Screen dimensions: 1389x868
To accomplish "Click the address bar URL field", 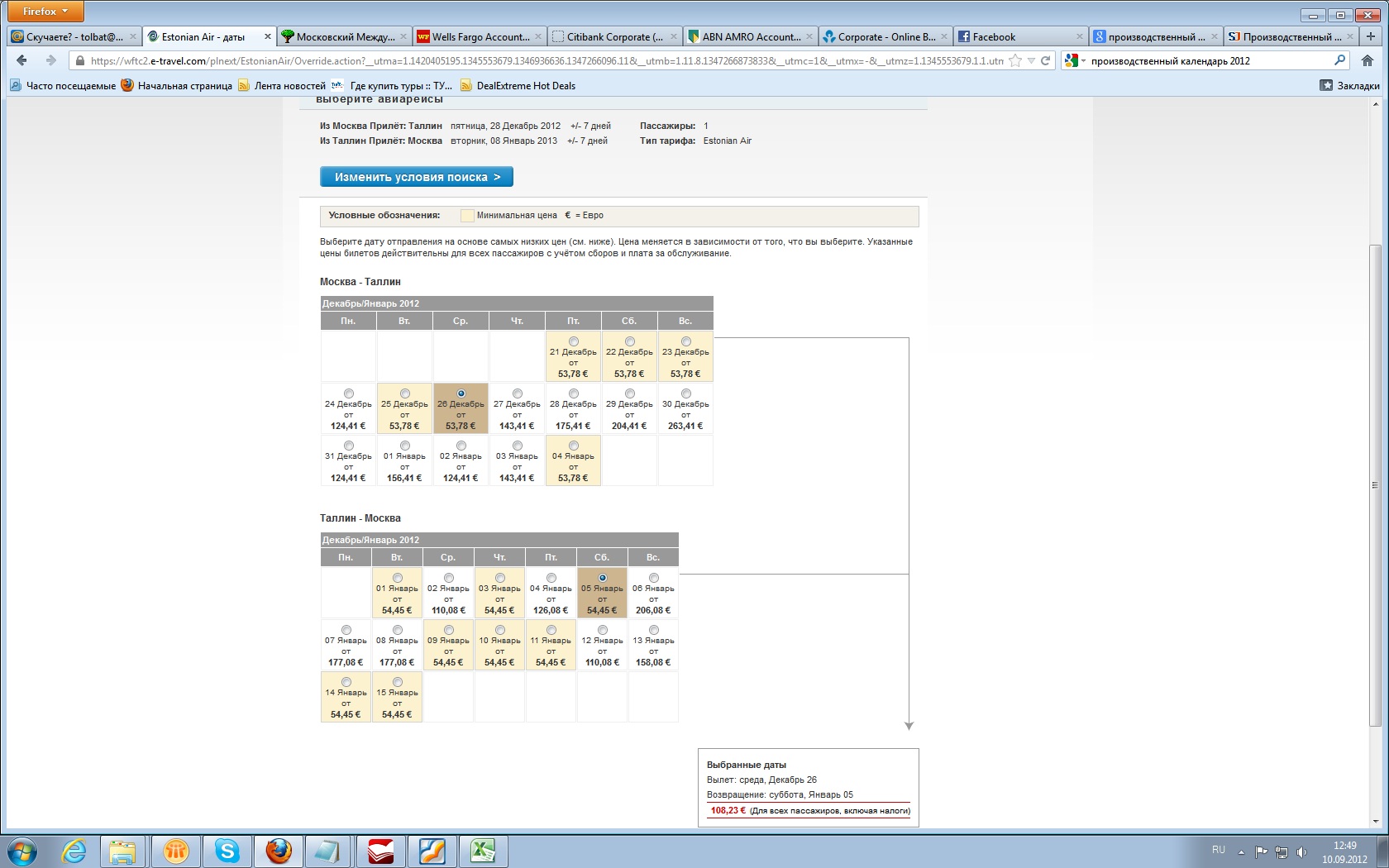I will (x=546, y=60).
